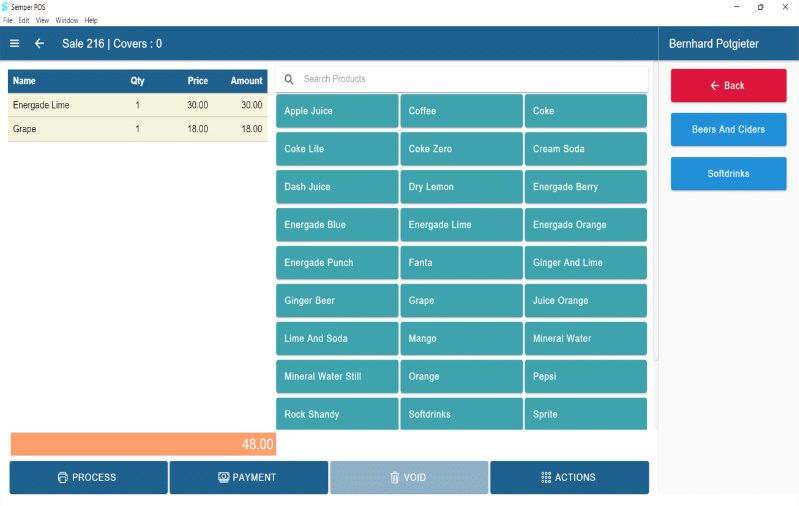Add Sprite product
799x506 pixels.
click(585, 414)
